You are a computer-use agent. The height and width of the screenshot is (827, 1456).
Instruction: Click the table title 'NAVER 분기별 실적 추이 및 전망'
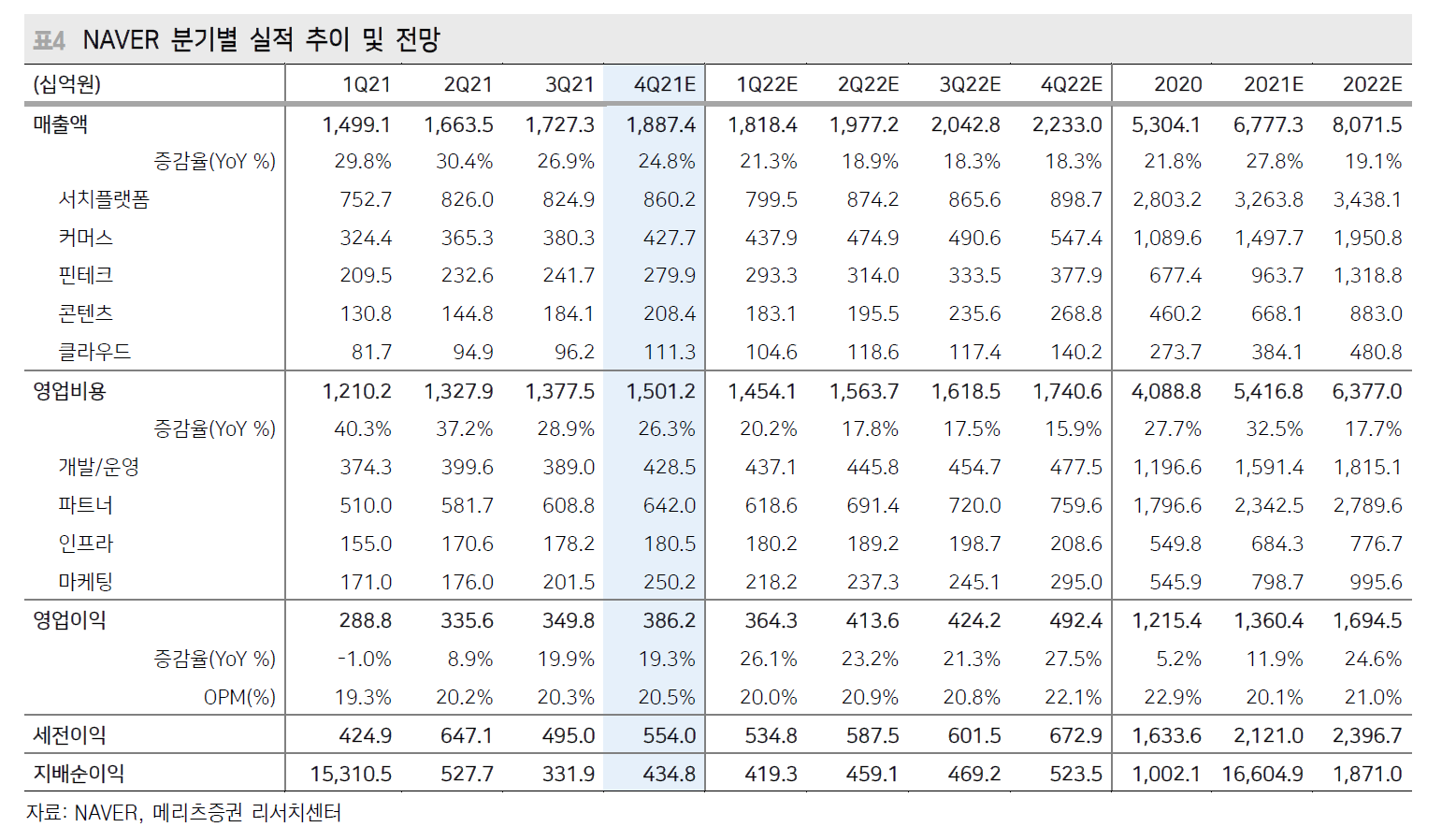coord(261,39)
